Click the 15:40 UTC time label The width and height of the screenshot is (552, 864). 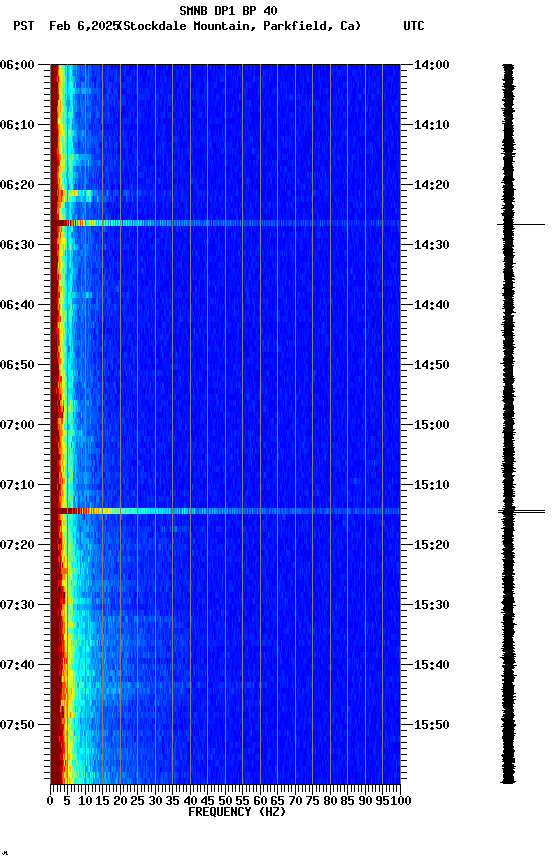click(432, 665)
